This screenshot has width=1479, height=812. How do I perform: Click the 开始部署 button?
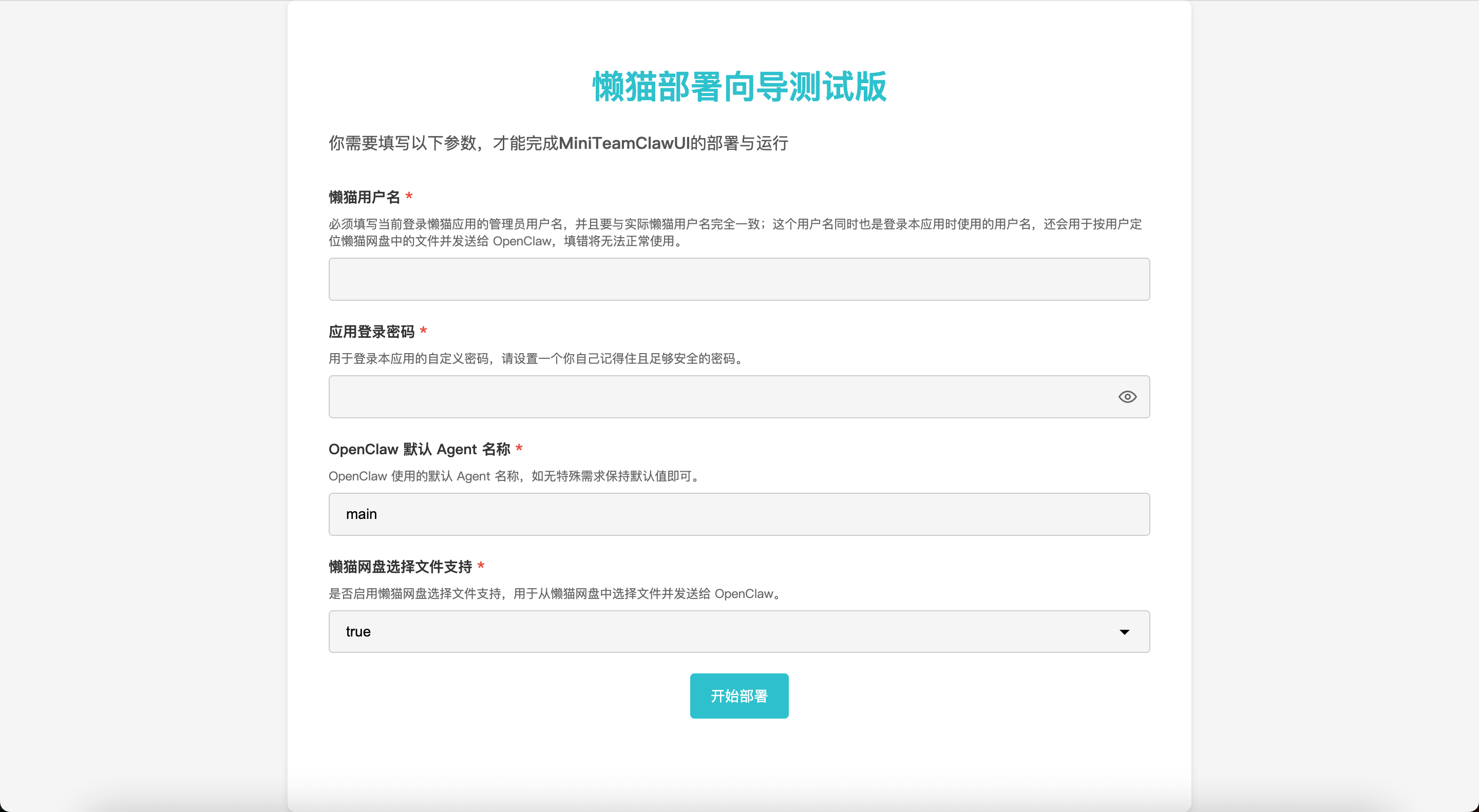(739, 695)
